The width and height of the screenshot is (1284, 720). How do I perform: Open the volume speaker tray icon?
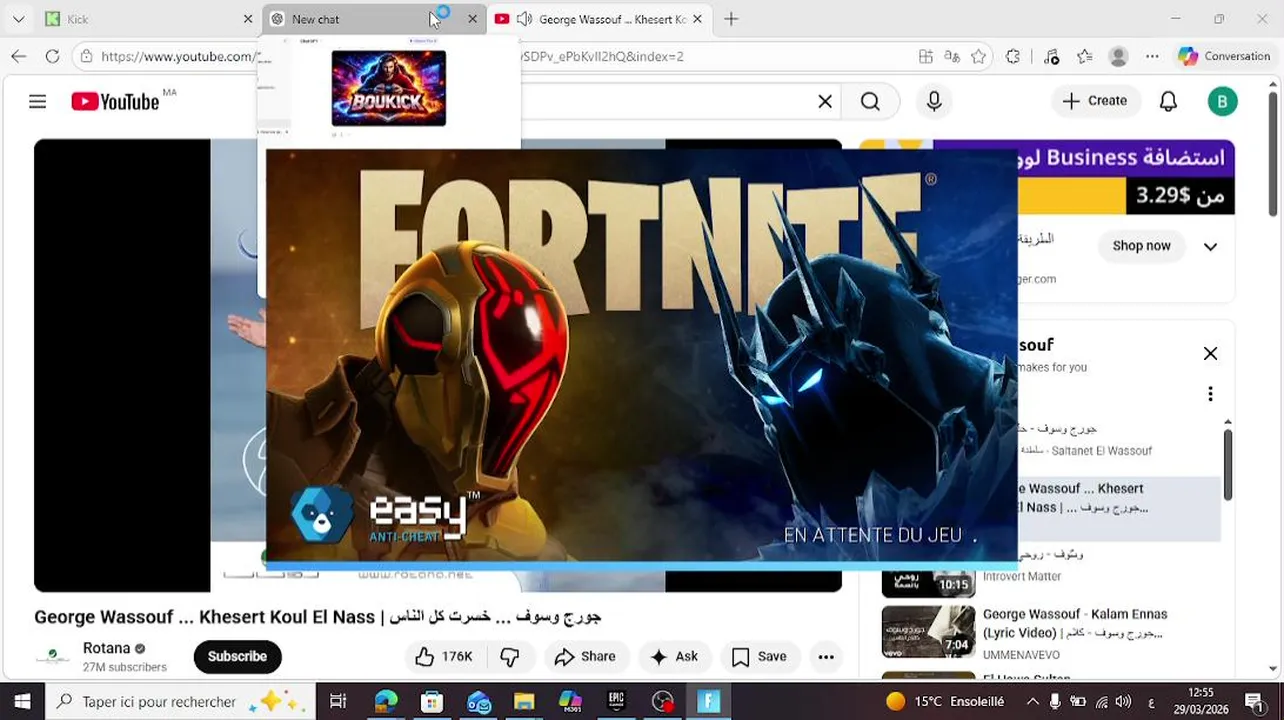(1122, 702)
